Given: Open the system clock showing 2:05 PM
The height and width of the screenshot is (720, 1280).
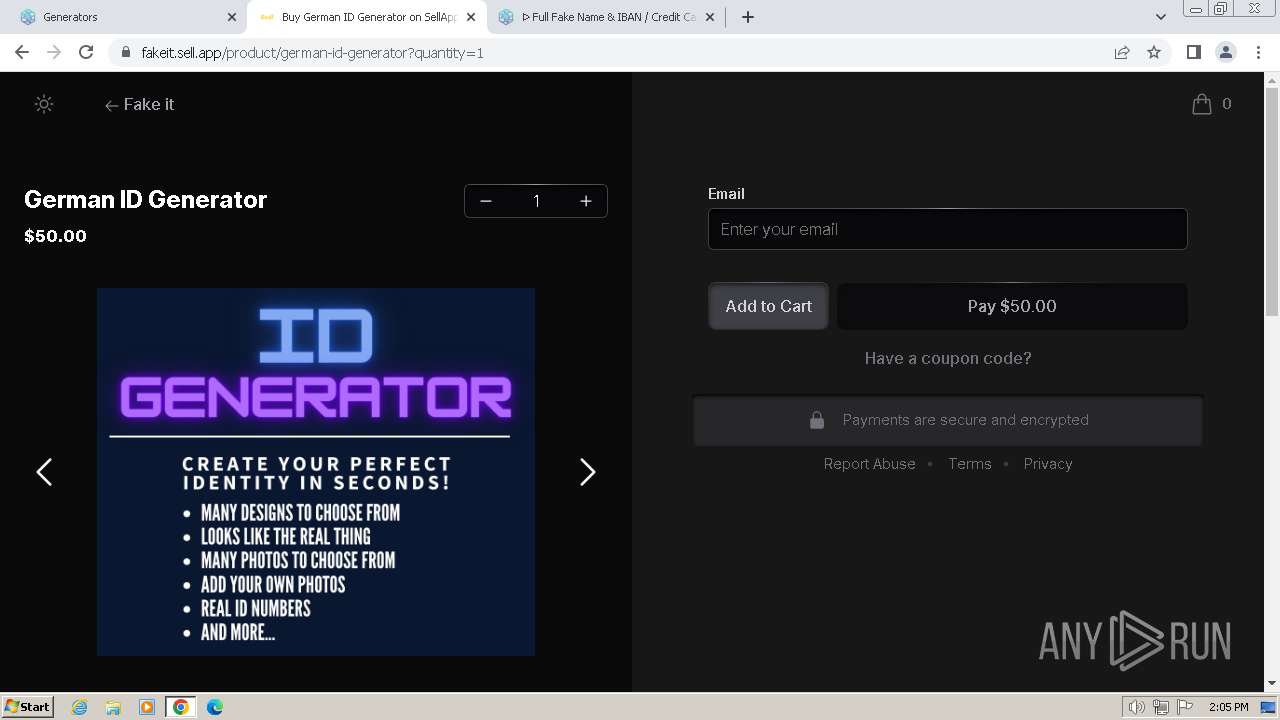Looking at the screenshot, I should click(1228, 707).
